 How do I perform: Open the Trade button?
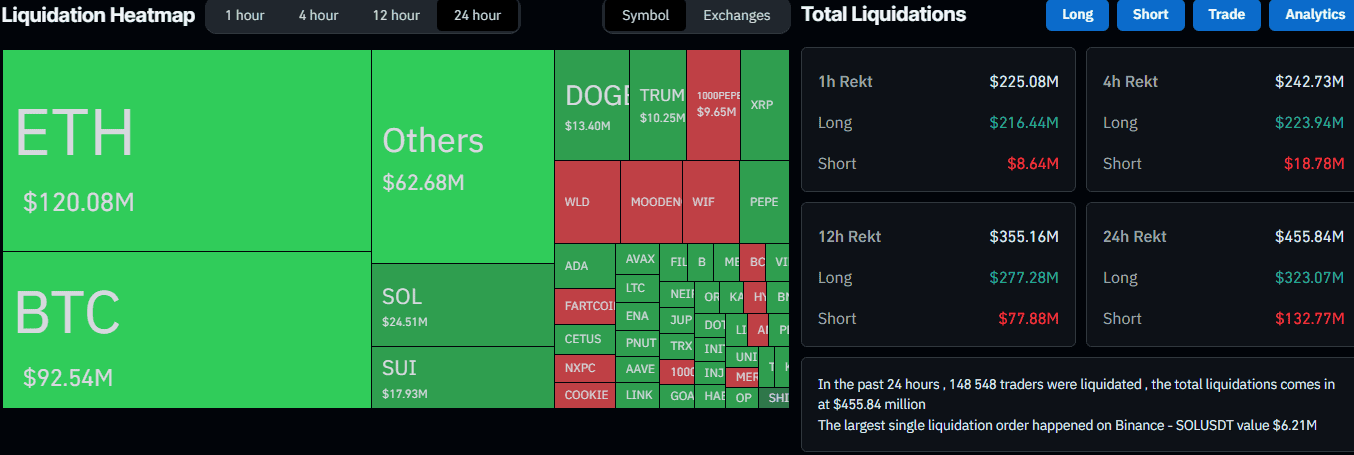[1226, 15]
